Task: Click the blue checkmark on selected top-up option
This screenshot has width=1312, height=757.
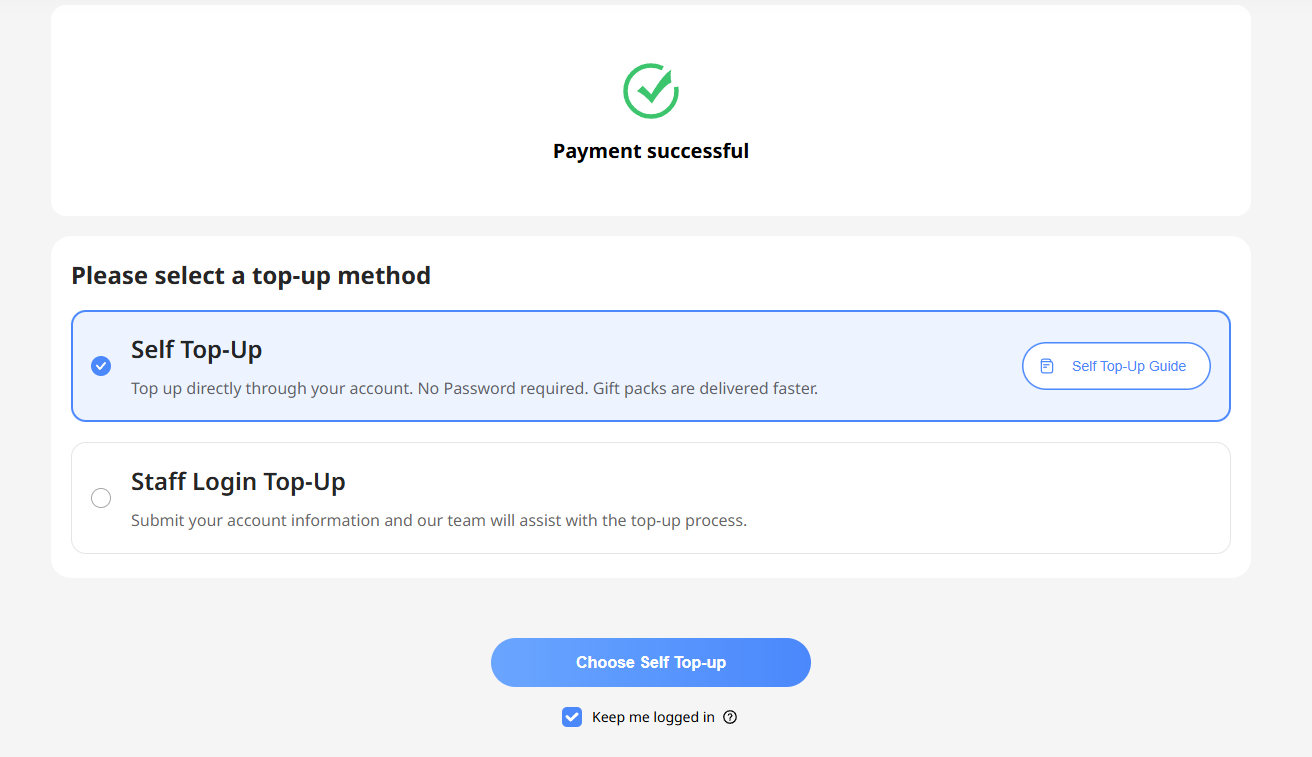Action: pos(101,366)
